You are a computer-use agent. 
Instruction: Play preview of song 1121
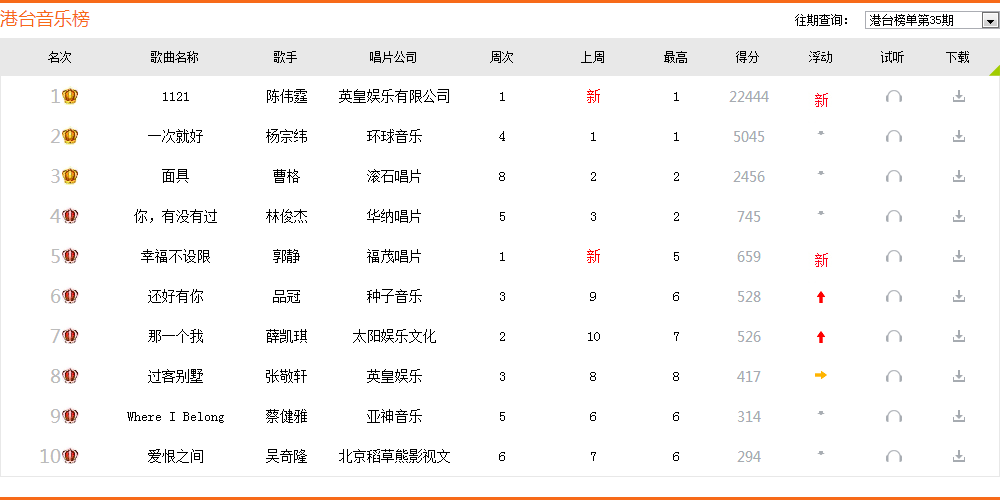(894, 97)
